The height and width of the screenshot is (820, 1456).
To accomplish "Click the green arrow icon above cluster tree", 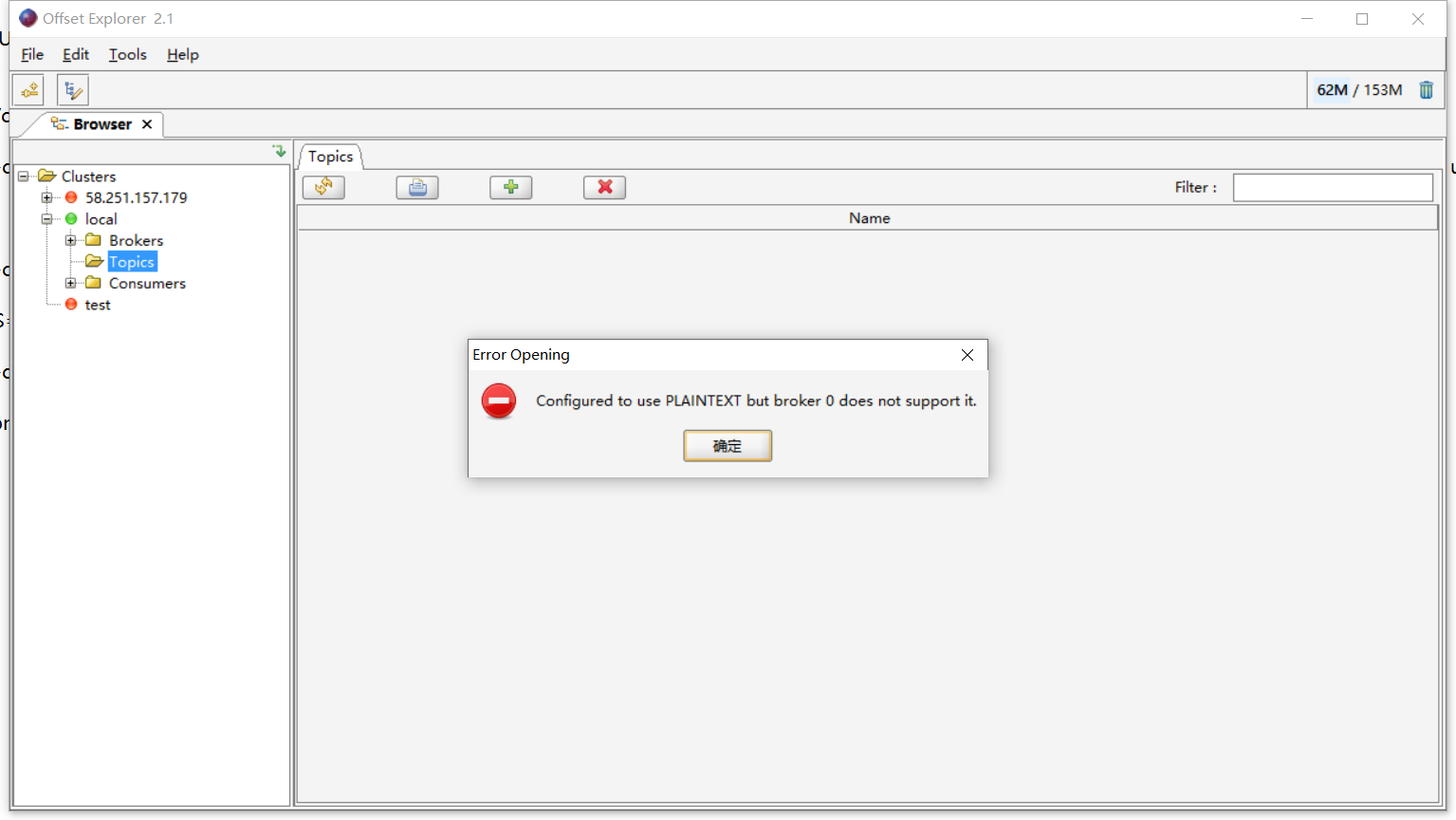I will (x=279, y=151).
